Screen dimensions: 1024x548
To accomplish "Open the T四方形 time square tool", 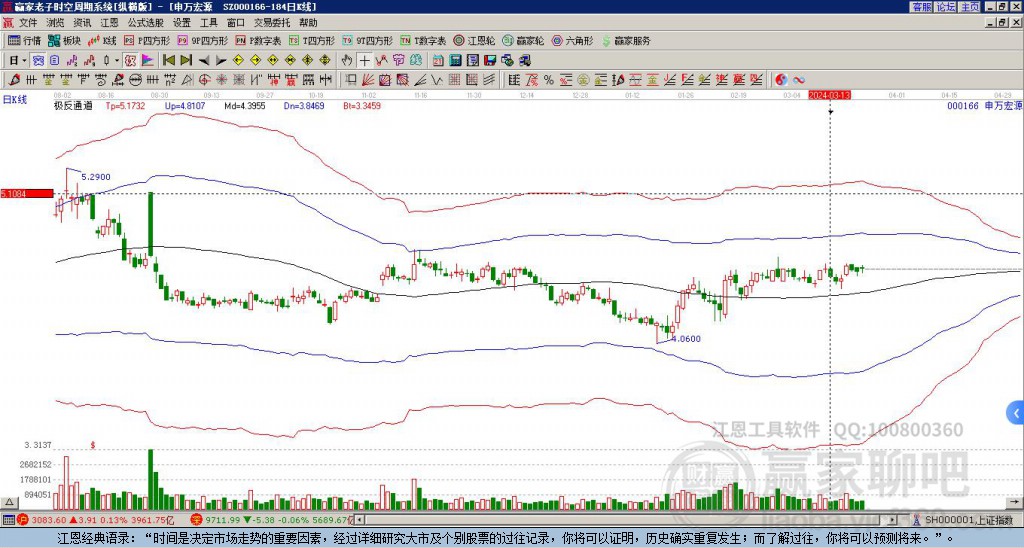I will click(312, 40).
